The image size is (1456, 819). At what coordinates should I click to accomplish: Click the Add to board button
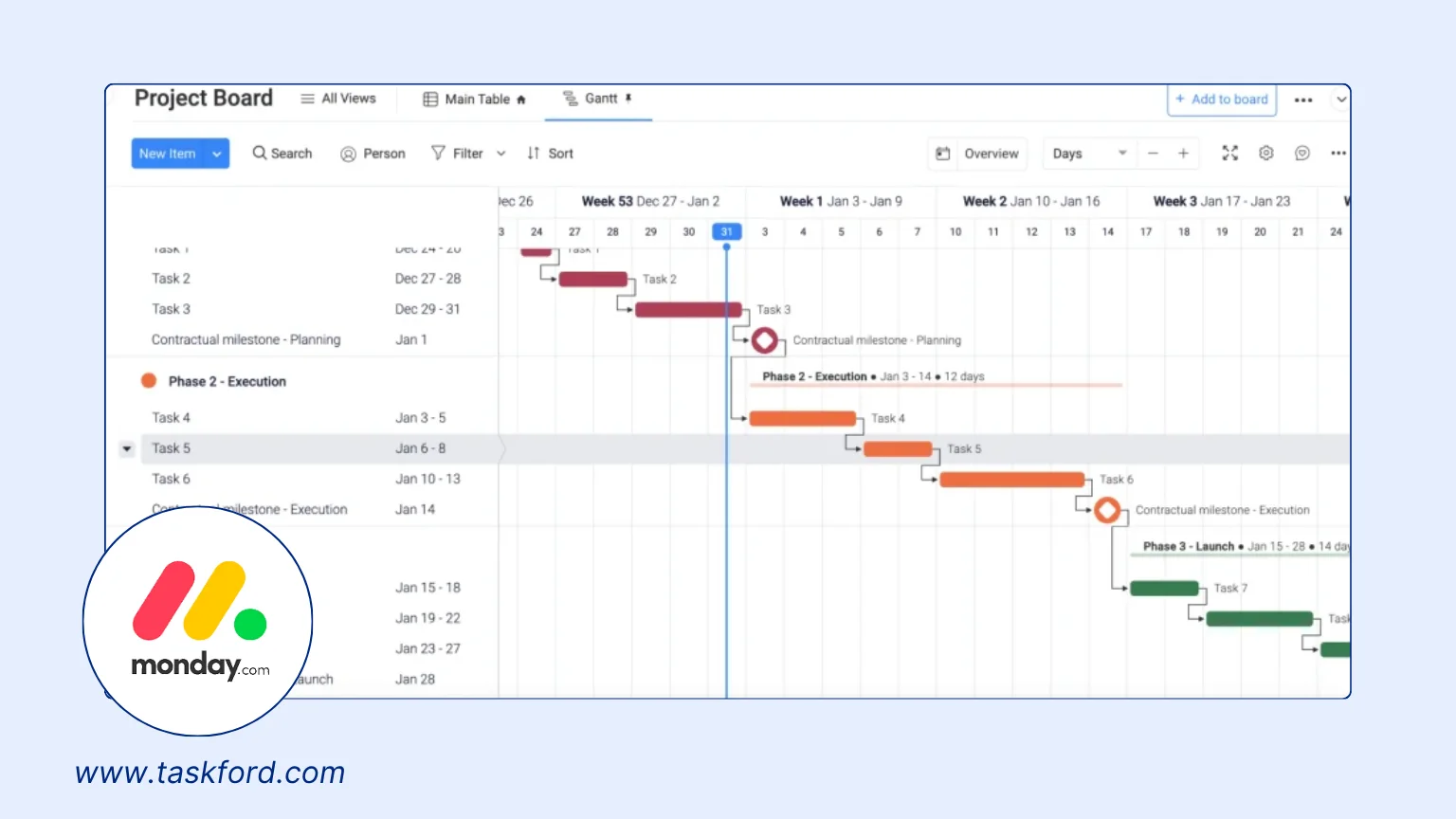[x=1221, y=100]
